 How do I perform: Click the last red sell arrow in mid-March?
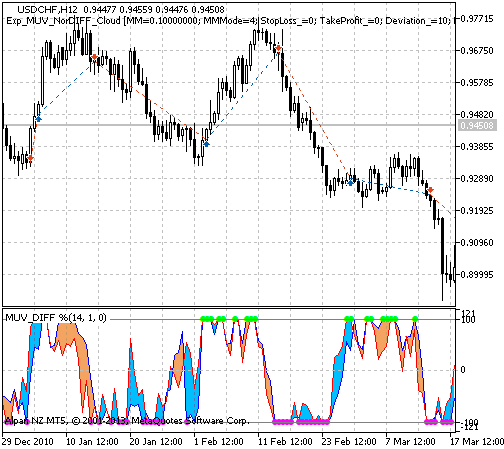click(430, 190)
